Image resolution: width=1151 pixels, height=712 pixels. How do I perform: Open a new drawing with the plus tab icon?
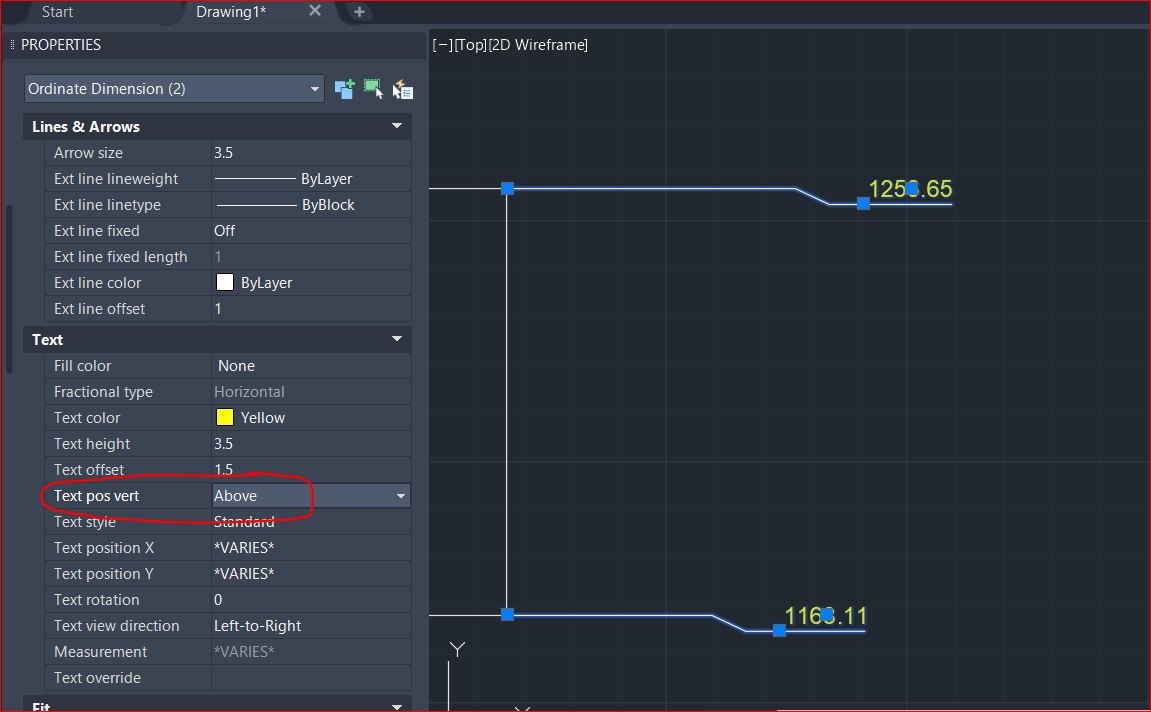(x=358, y=12)
